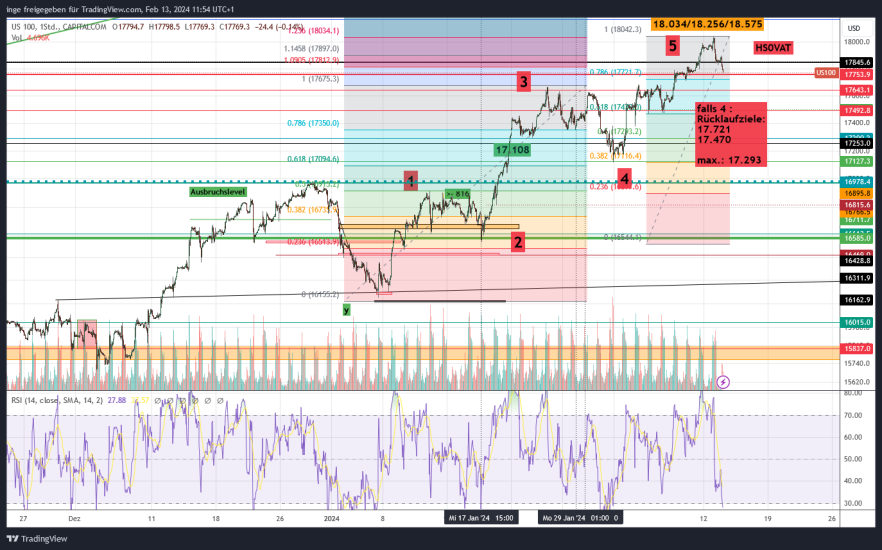Select the HS0VAT red label
Viewport: 882px width, 550px height.
tap(772, 47)
